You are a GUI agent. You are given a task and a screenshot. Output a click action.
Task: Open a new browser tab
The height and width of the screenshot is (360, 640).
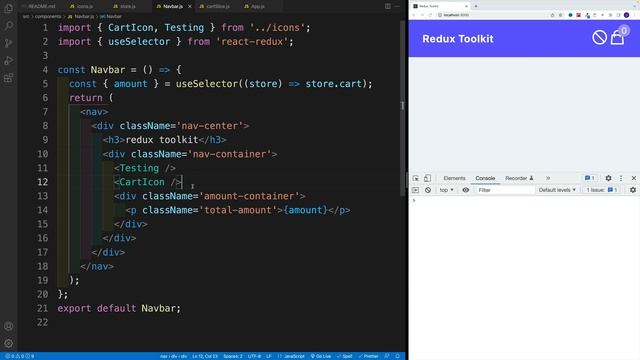[476, 6]
